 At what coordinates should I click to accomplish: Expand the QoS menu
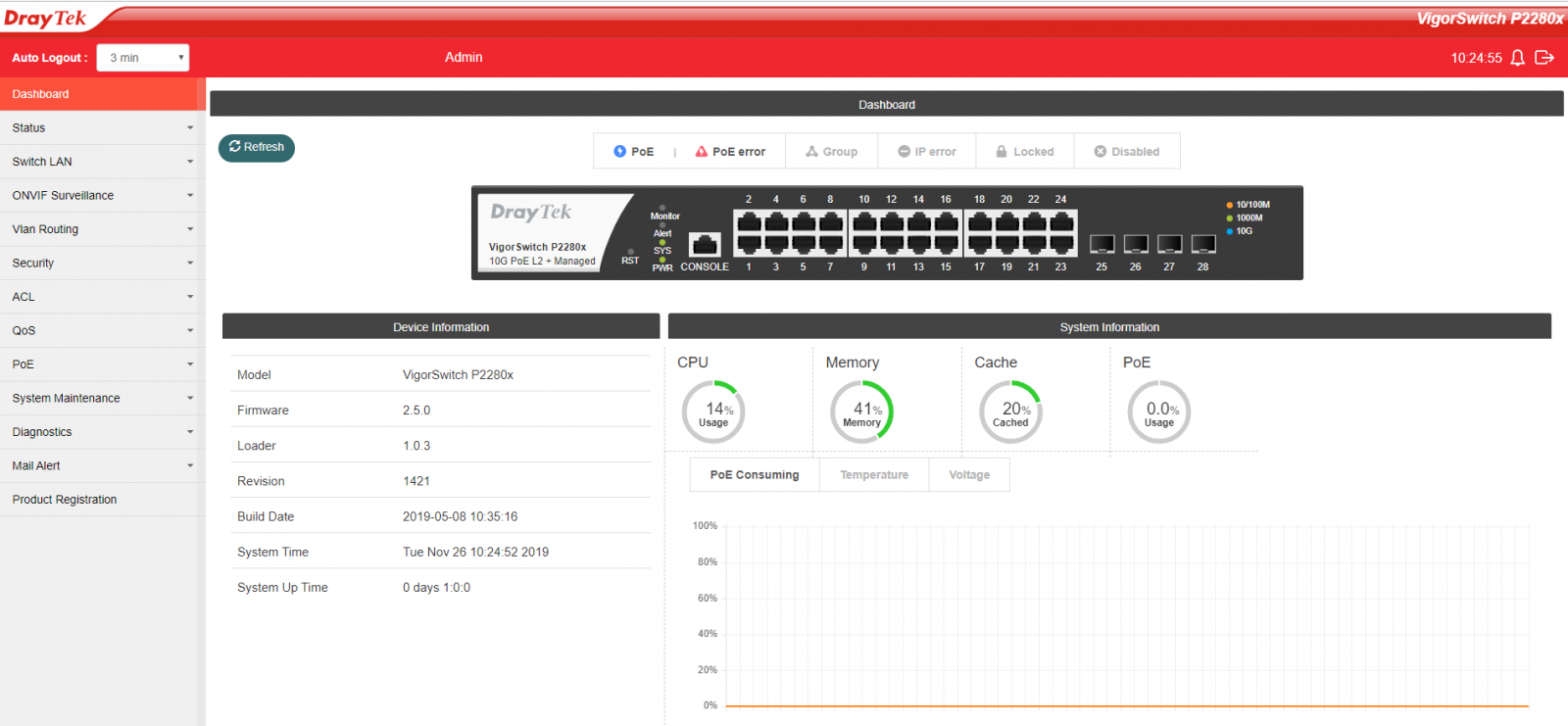point(102,331)
